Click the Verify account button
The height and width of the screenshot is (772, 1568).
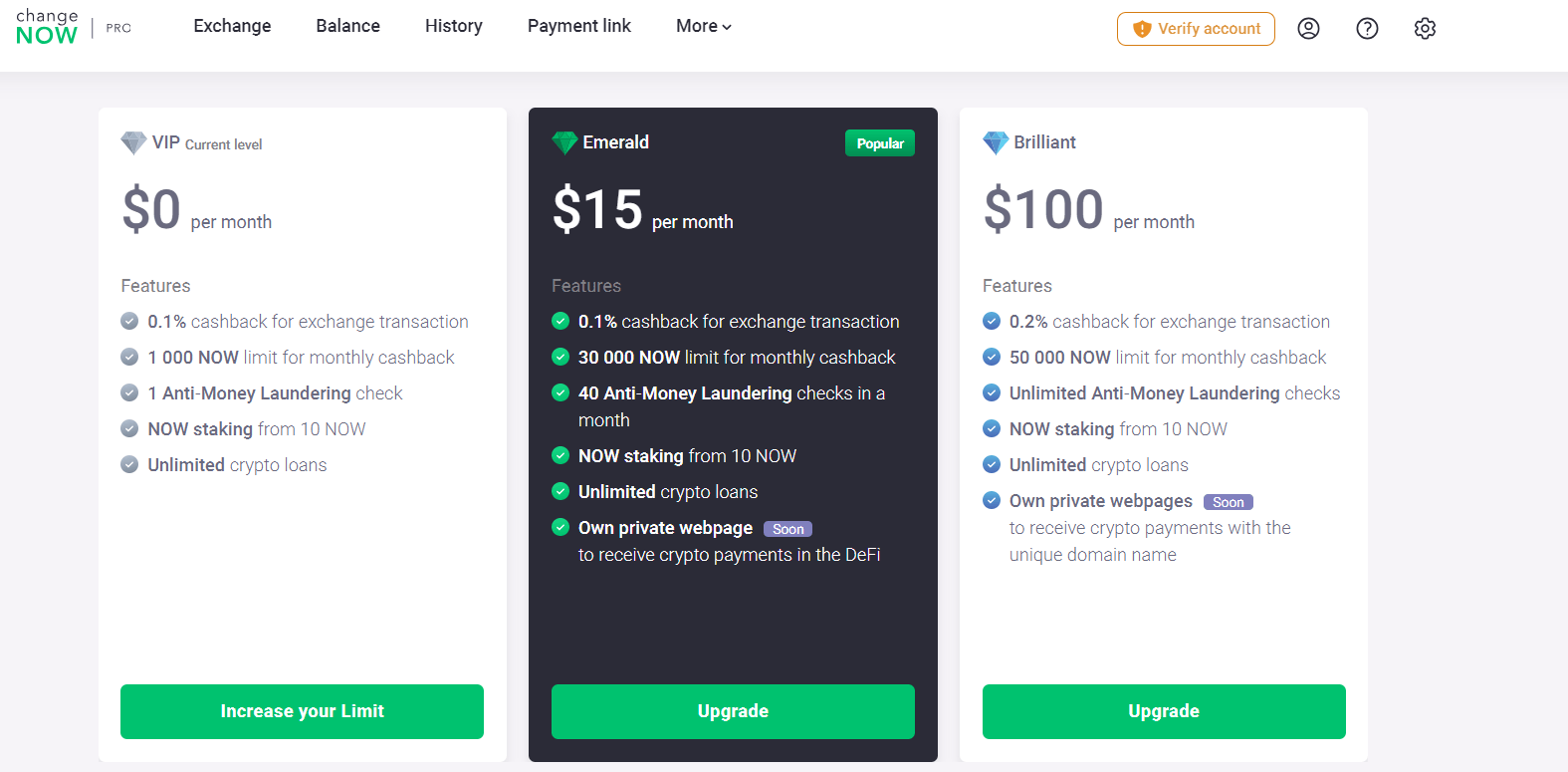1196,29
